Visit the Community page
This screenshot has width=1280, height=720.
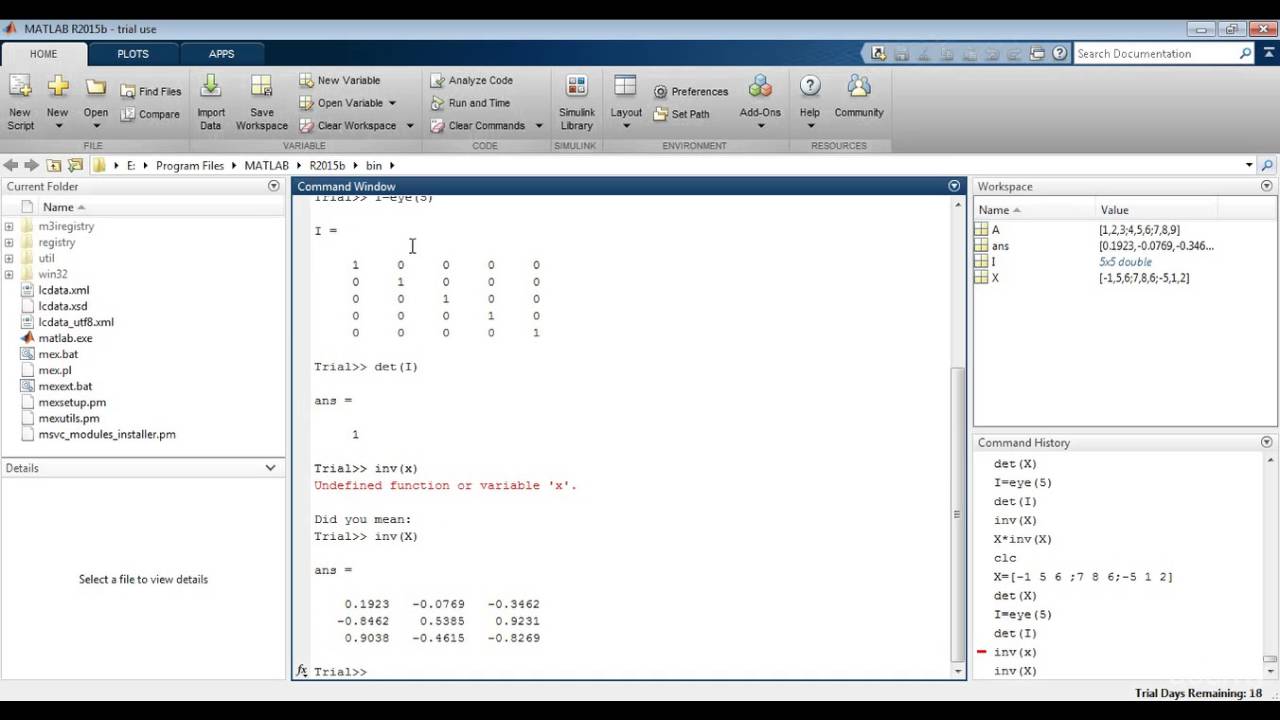(x=859, y=98)
